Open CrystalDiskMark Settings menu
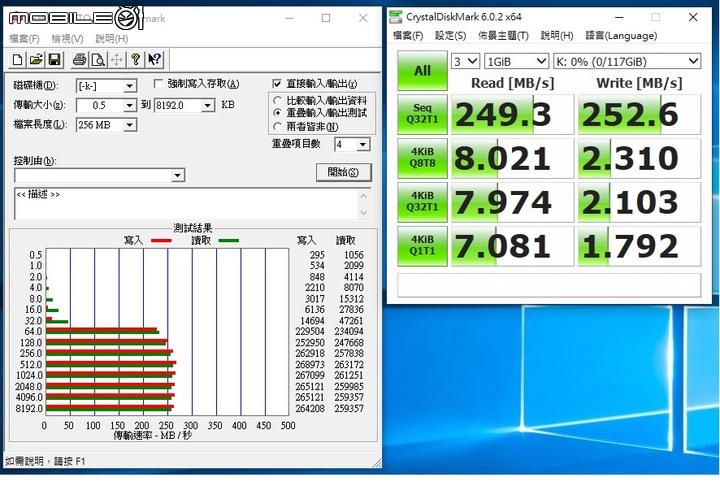Viewport: 720px width, 486px height. pyautogui.click(x=450, y=36)
